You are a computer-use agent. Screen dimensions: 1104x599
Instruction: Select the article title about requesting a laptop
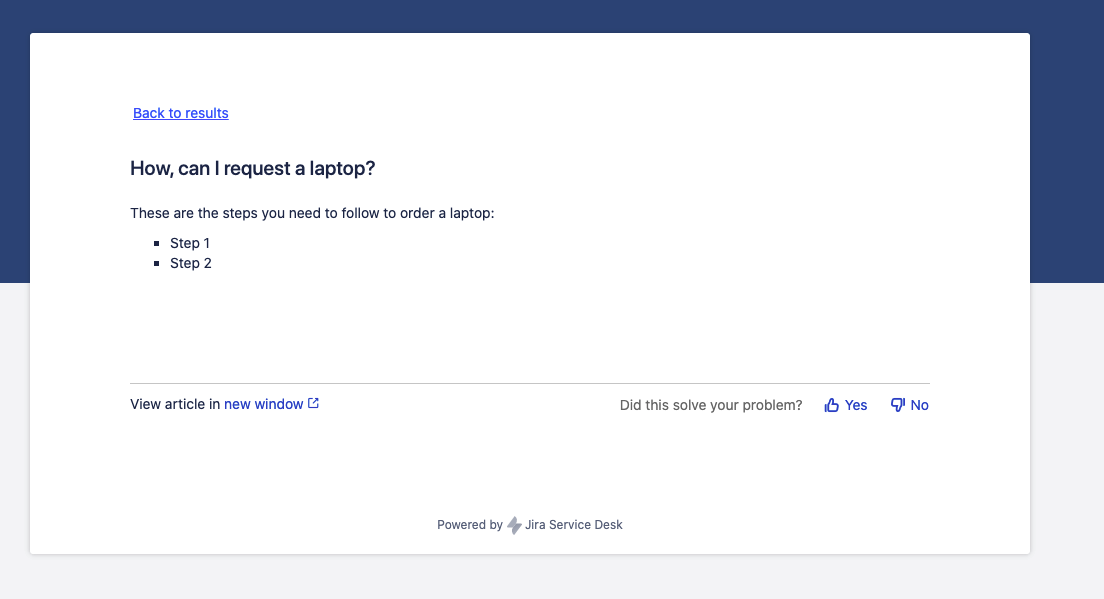253,168
